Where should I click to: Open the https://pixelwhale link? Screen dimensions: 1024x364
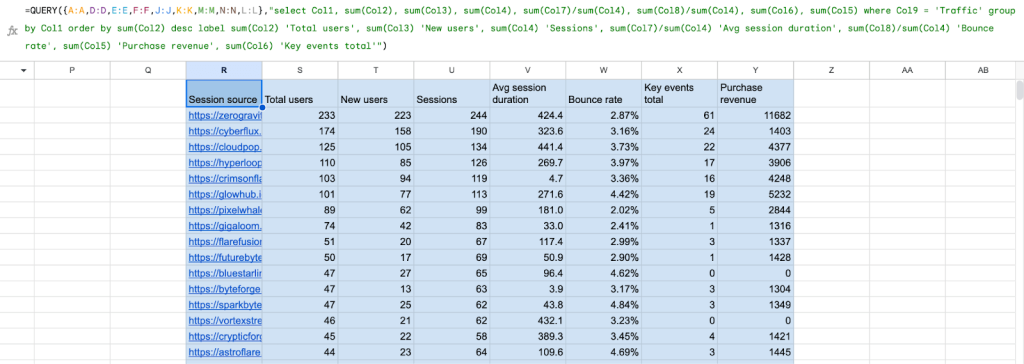pyautogui.click(x=225, y=210)
